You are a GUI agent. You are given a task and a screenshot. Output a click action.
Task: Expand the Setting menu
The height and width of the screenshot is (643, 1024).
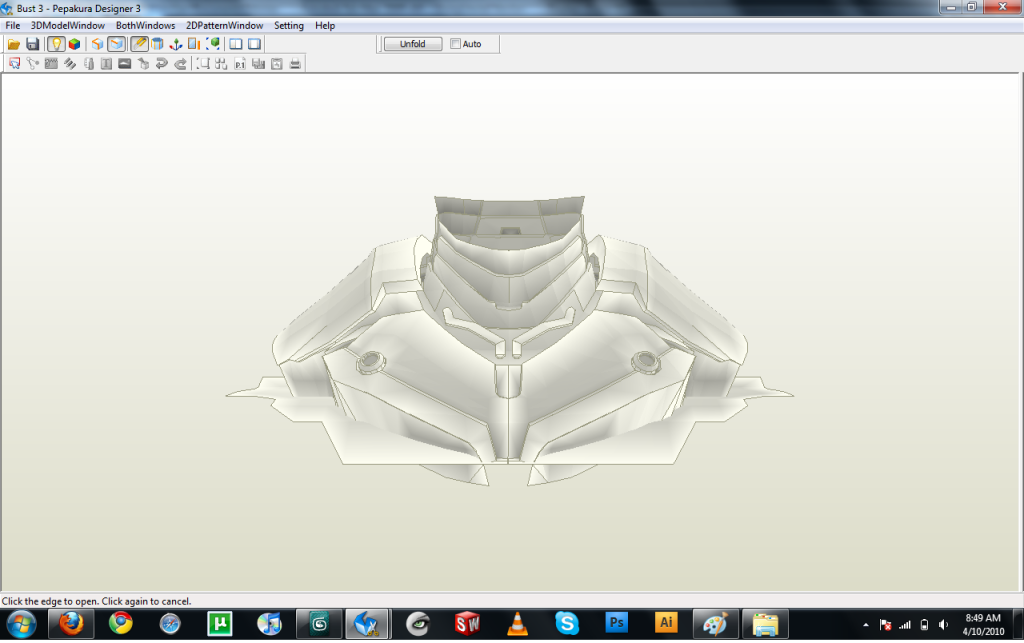pos(289,25)
